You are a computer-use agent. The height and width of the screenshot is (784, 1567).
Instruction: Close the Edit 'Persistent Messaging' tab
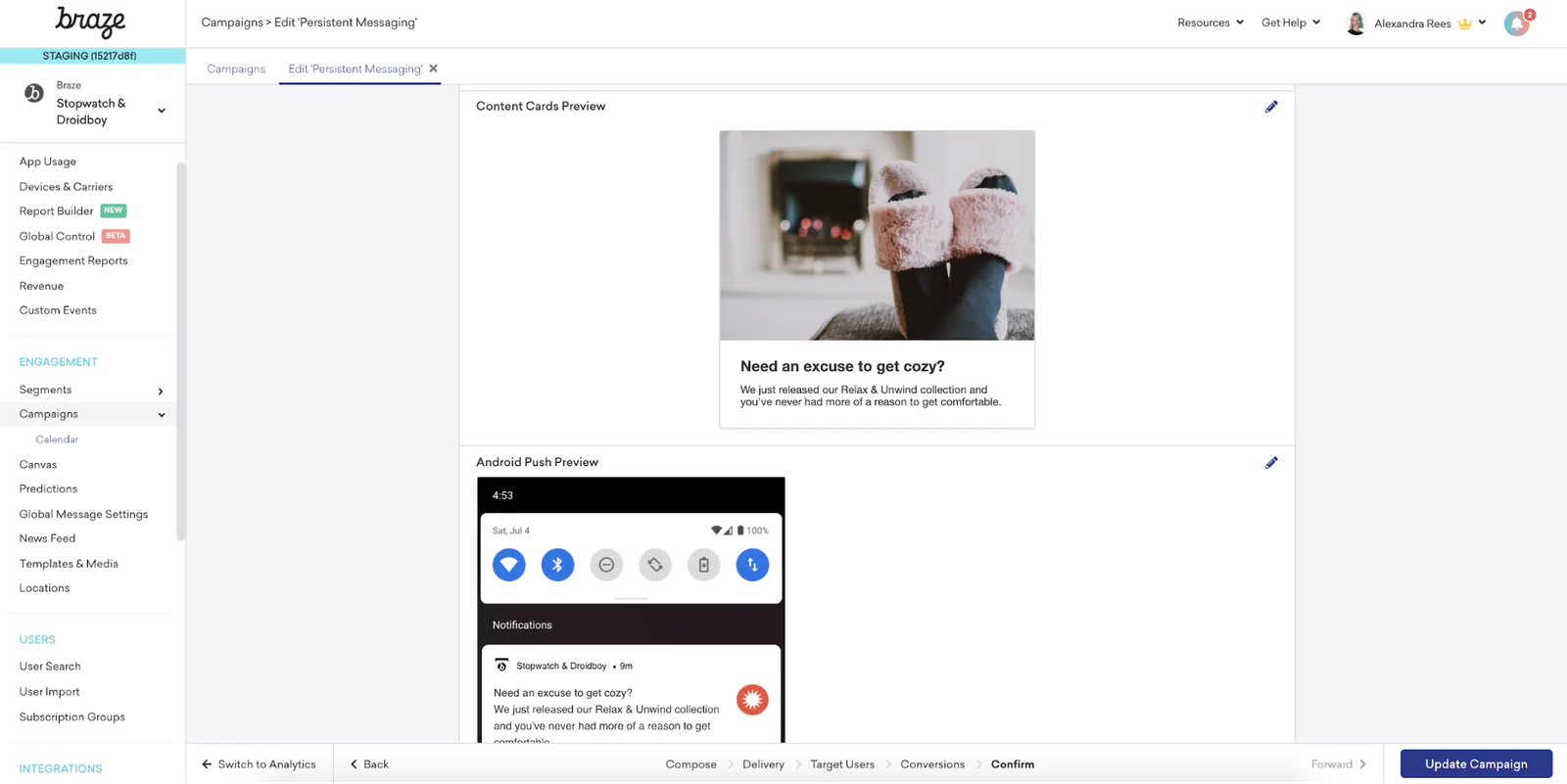433,69
